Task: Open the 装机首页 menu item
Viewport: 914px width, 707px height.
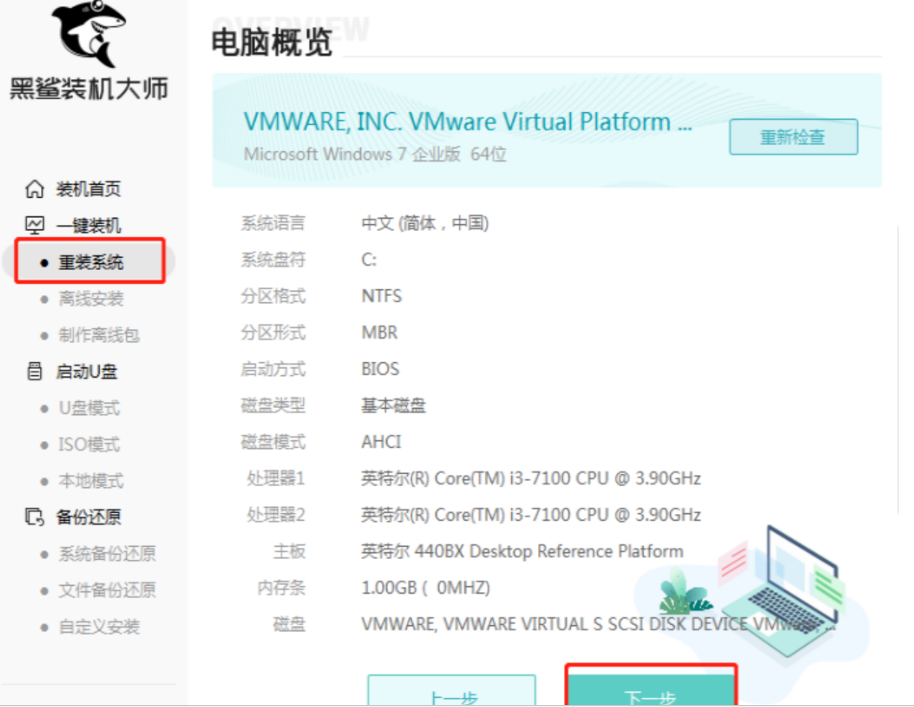Action: 89,189
